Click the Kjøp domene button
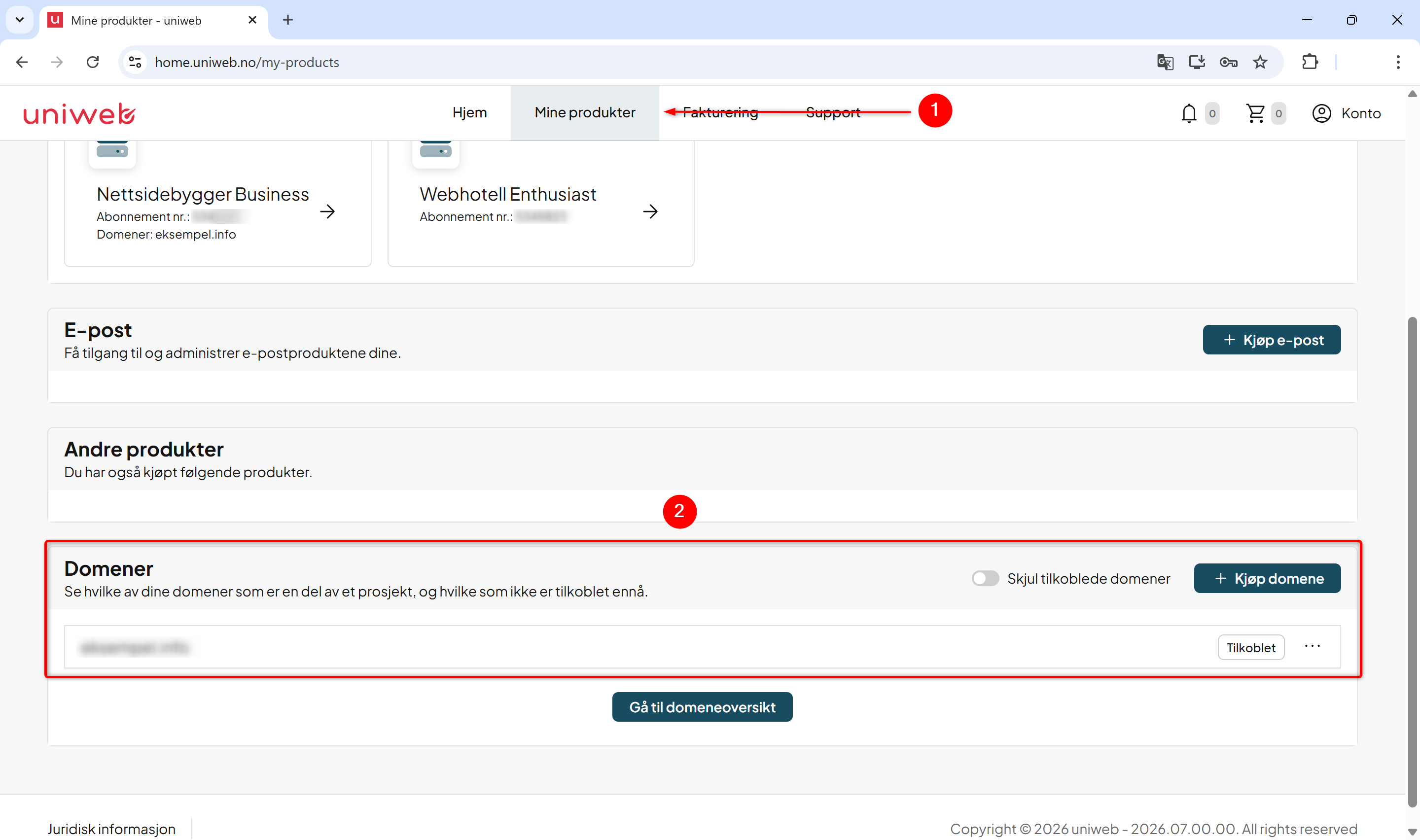This screenshot has height=840, width=1420. 1267,579
